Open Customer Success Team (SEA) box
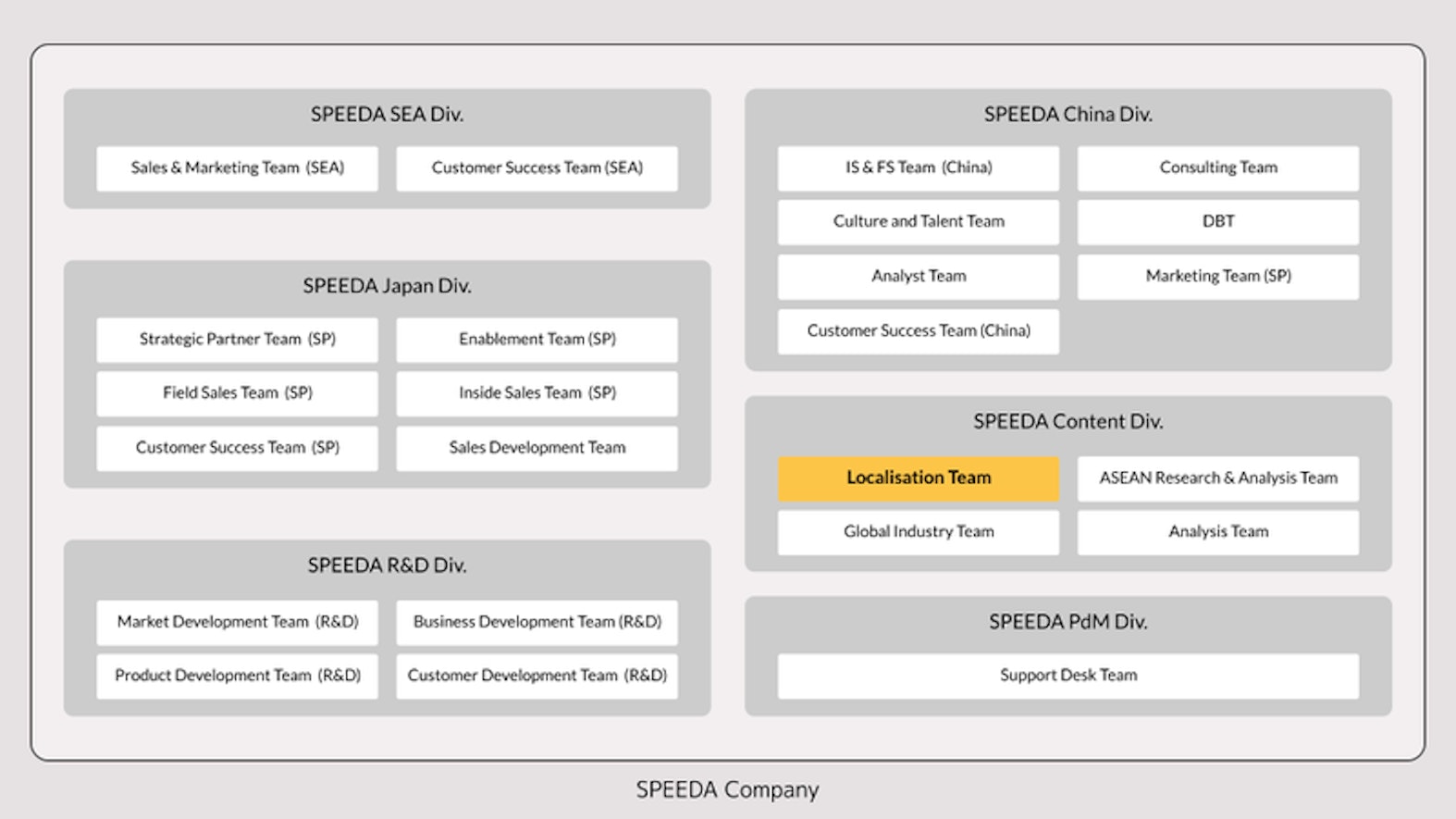 coord(537,168)
